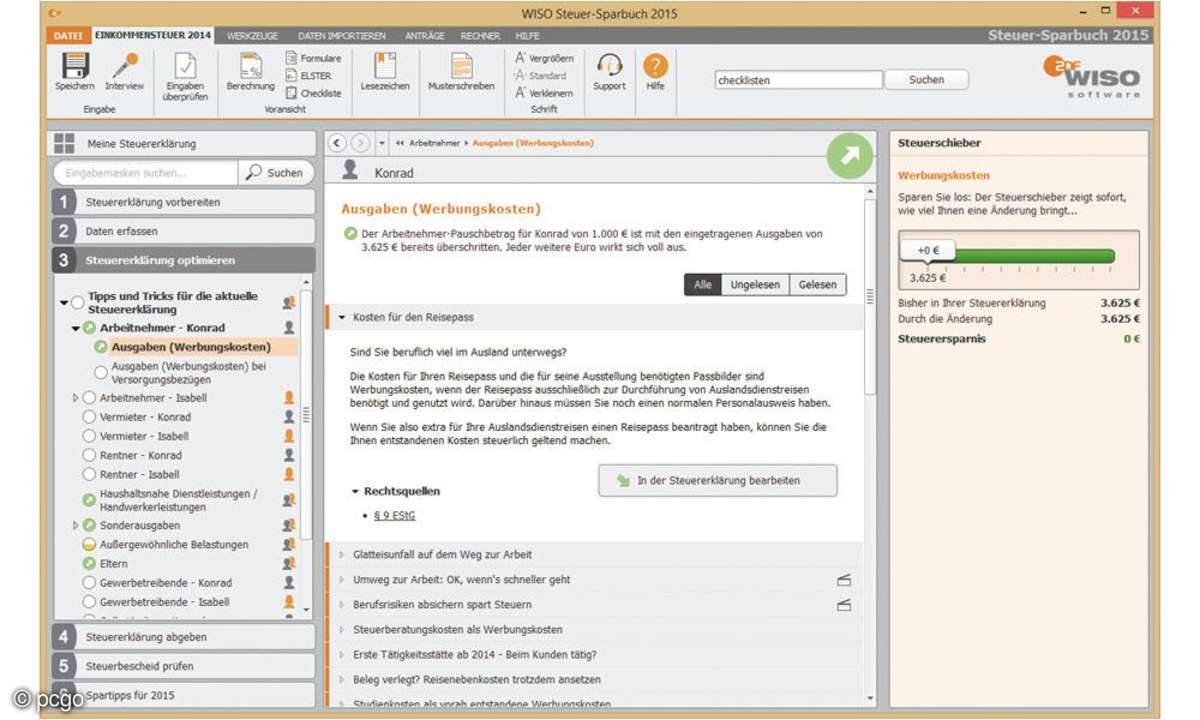Screen dimensions: 1200x720
Task: Open the Werkzeuge ribbon tab
Action: coord(251,35)
